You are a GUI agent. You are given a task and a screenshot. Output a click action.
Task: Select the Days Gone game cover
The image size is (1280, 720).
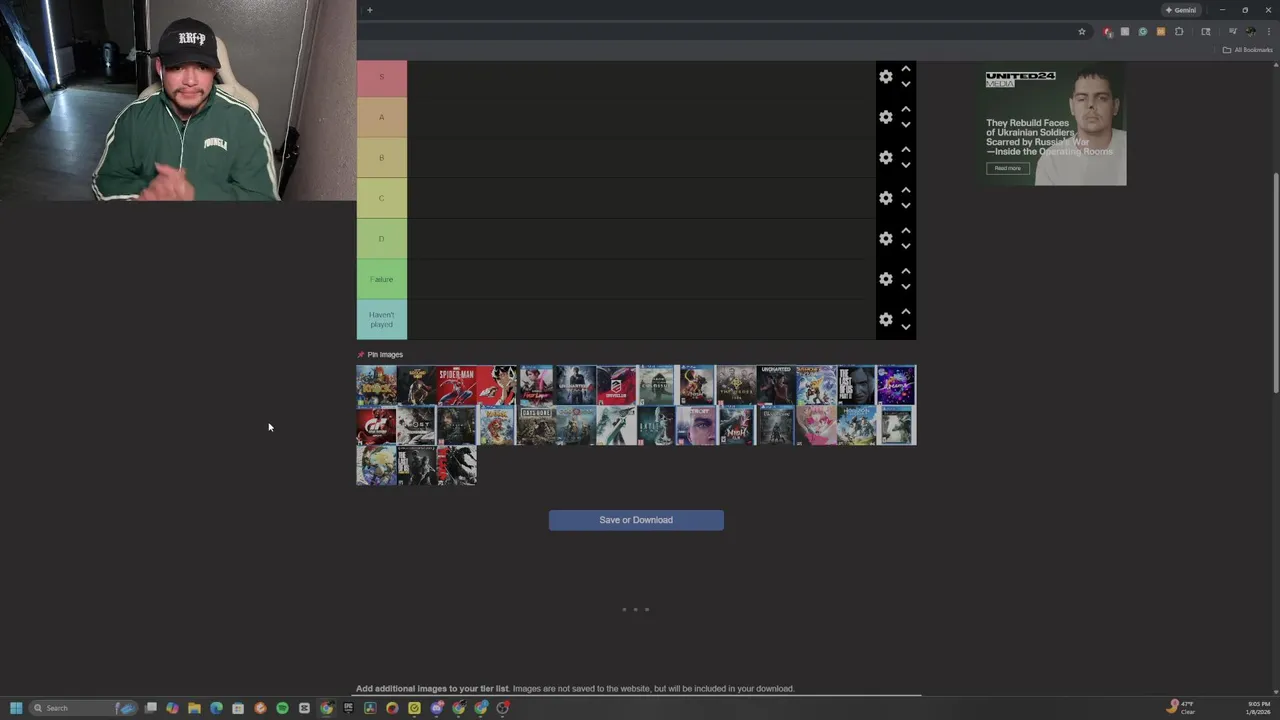tap(536, 425)
